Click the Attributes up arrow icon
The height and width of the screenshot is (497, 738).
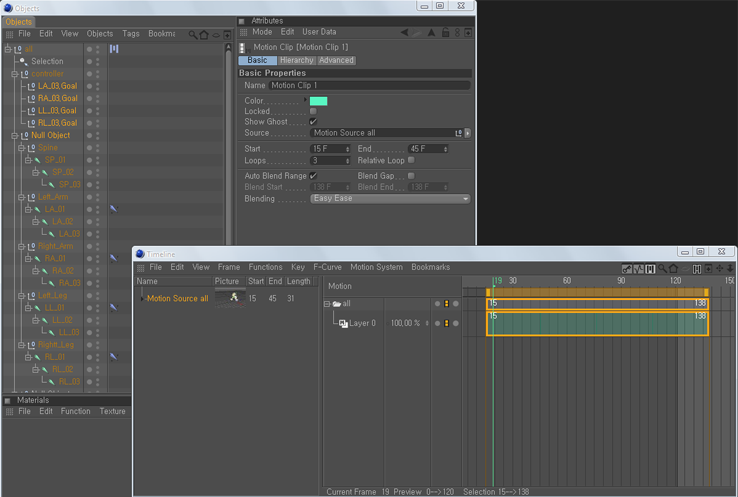[x=431, y=32]
